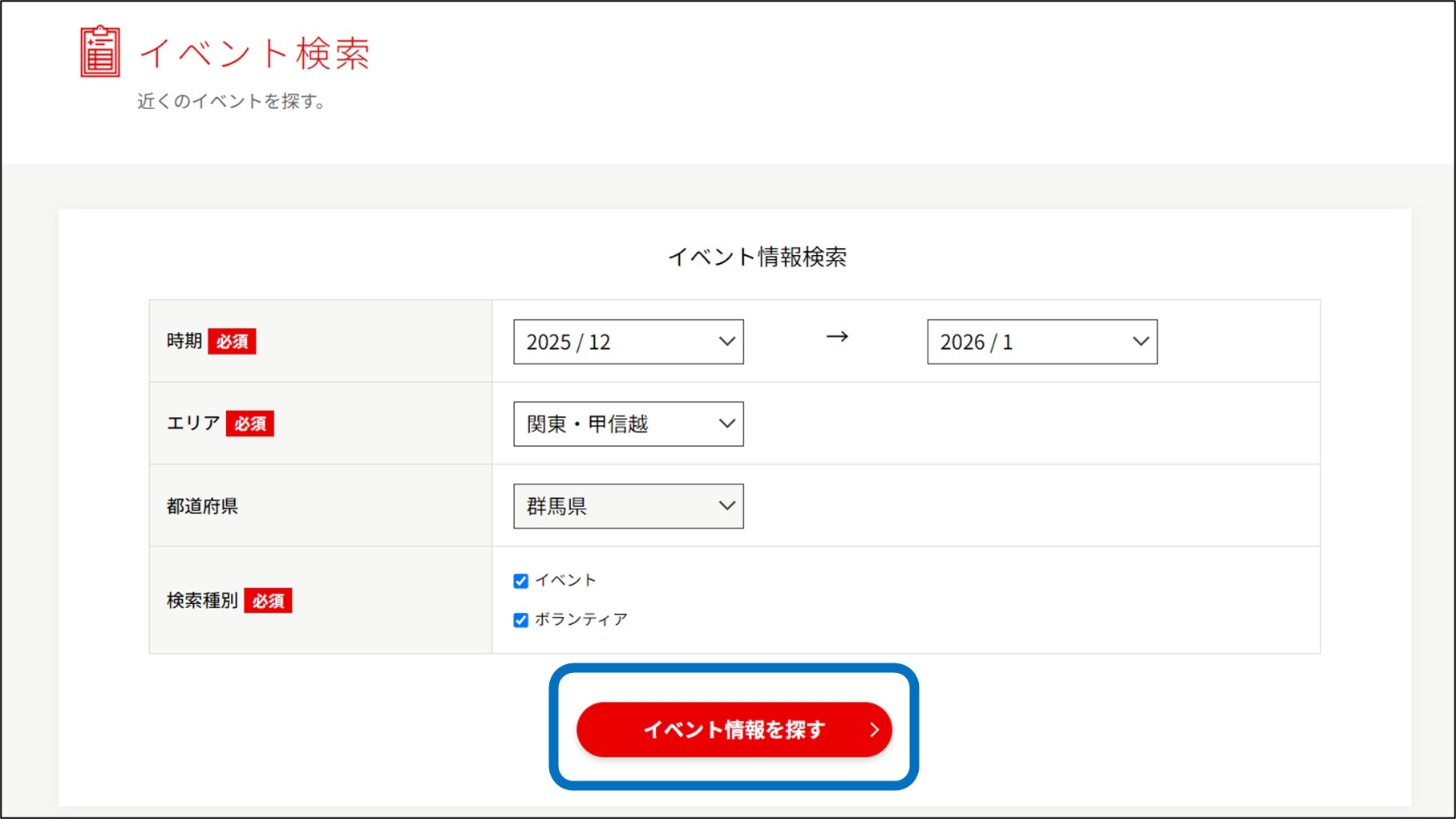Click the red clipboard icon beside イベント検索

tap(100, 51)
